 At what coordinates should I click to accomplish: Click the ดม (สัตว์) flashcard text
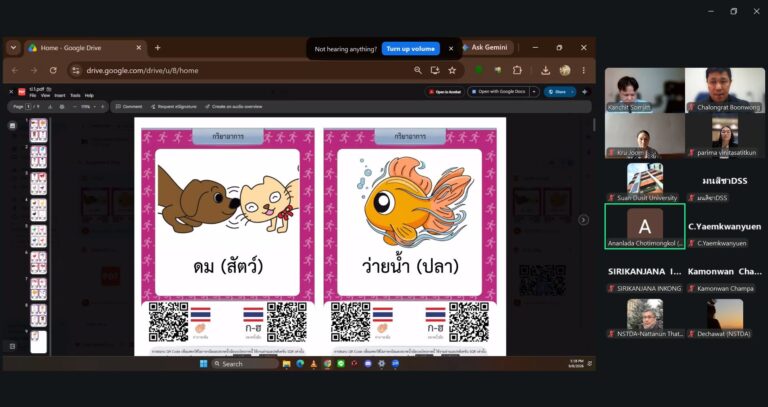228,267
